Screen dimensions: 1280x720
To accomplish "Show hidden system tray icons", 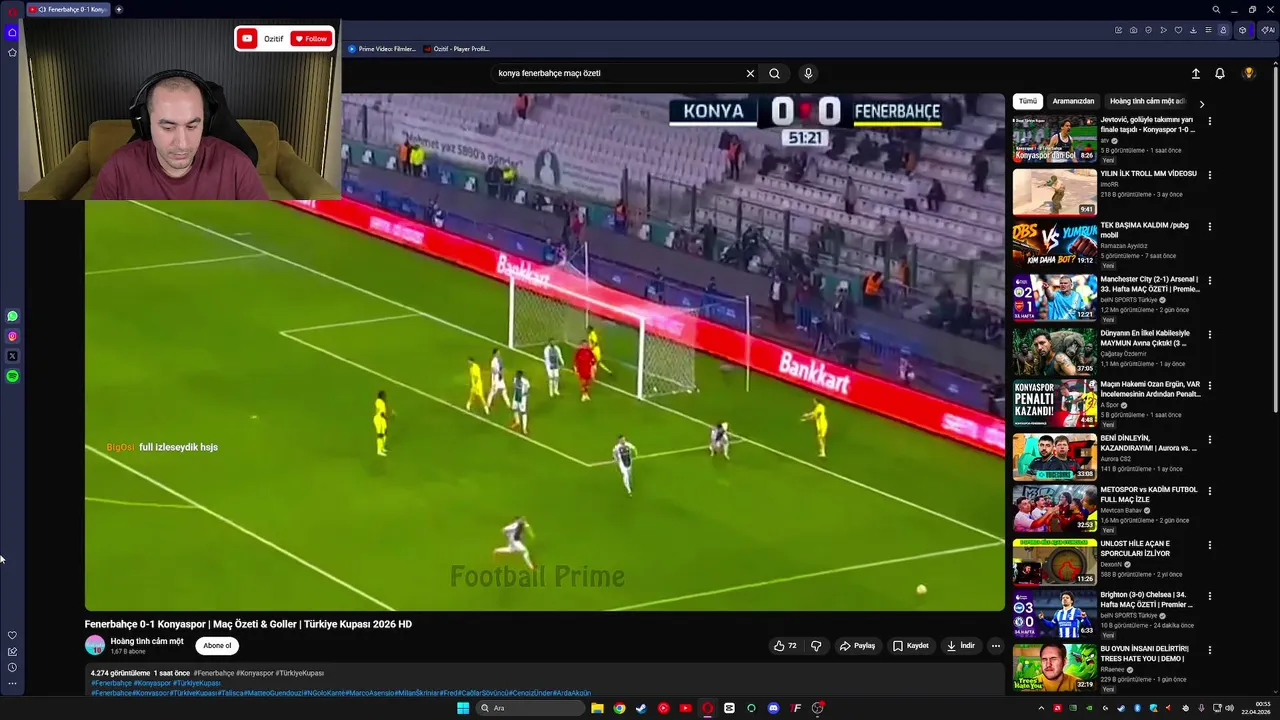I will (x=1041, y=708).
